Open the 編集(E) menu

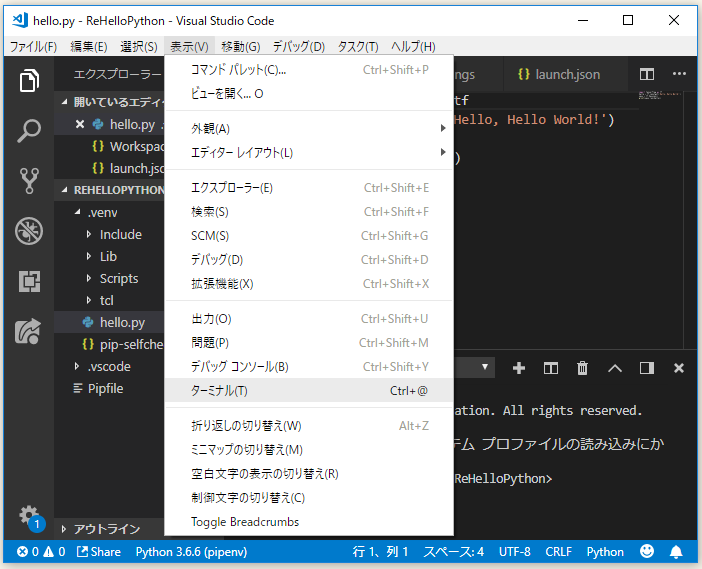coord(89,47)
